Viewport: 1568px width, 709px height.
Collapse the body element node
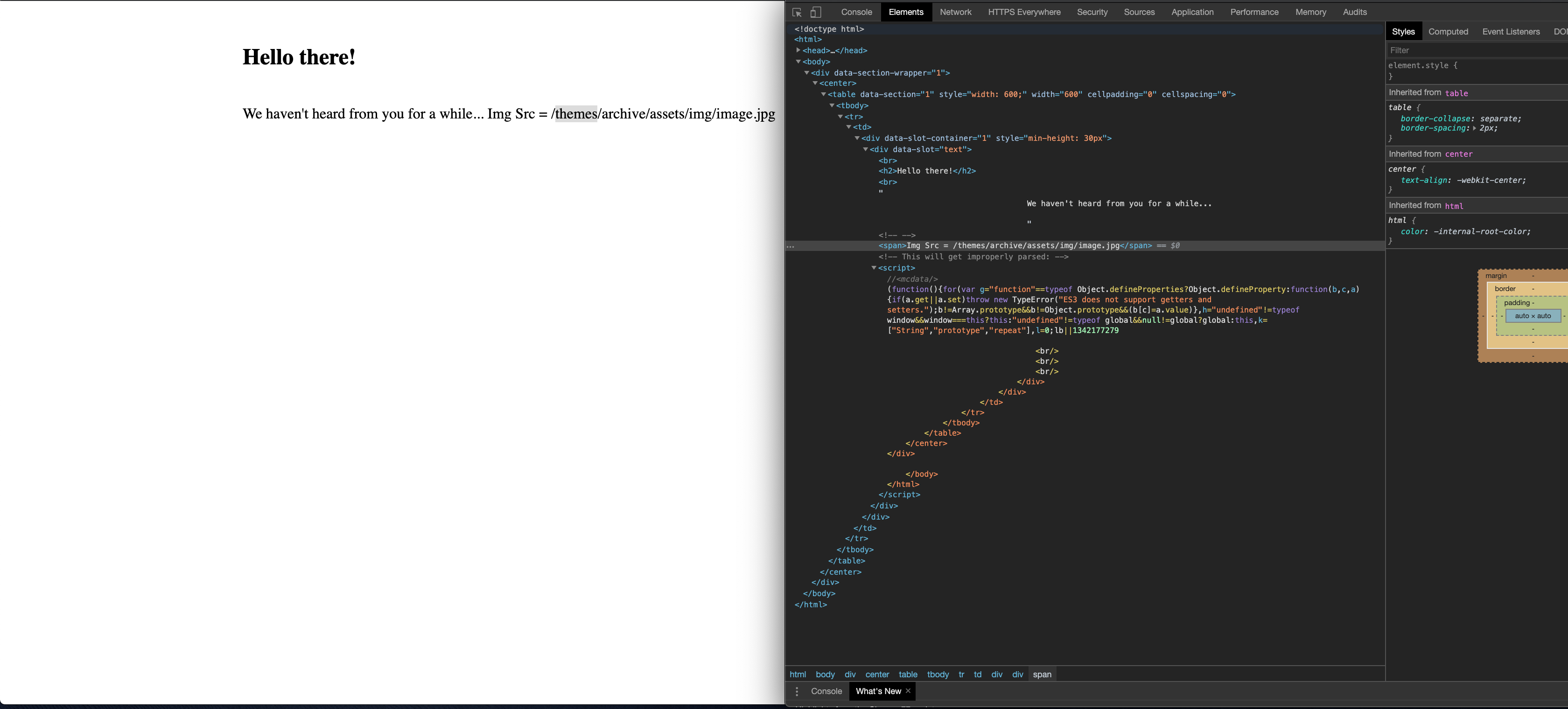pos(798,62)
